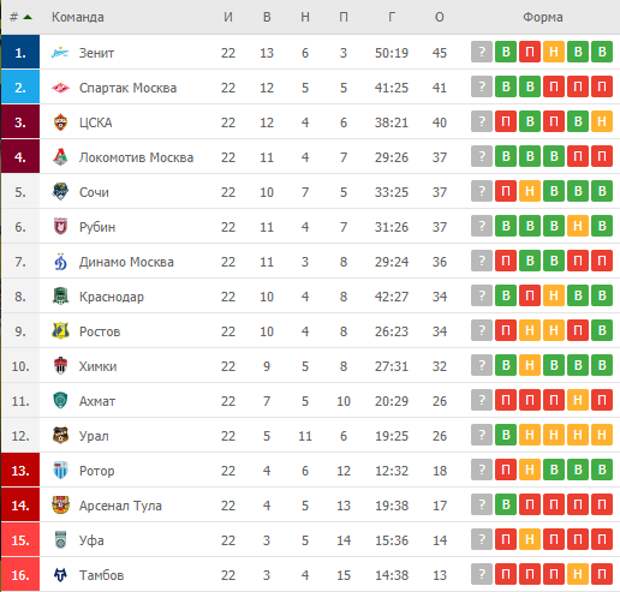Open Рубин team page link
This screenshot has width=620, height=592.
(97, 227)
